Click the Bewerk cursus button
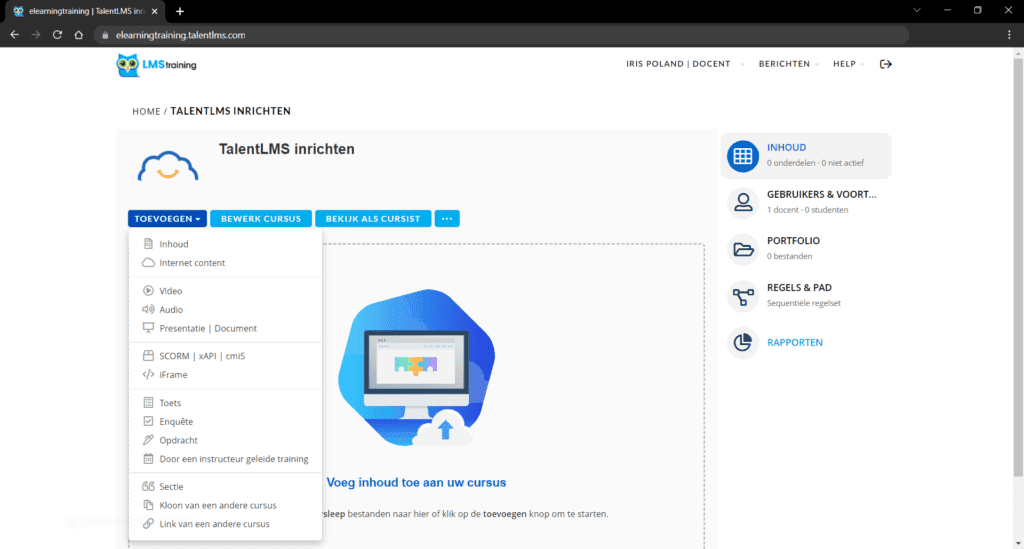Image resolution: width=1024 pixels, height=549 pixels. [261, 219]
